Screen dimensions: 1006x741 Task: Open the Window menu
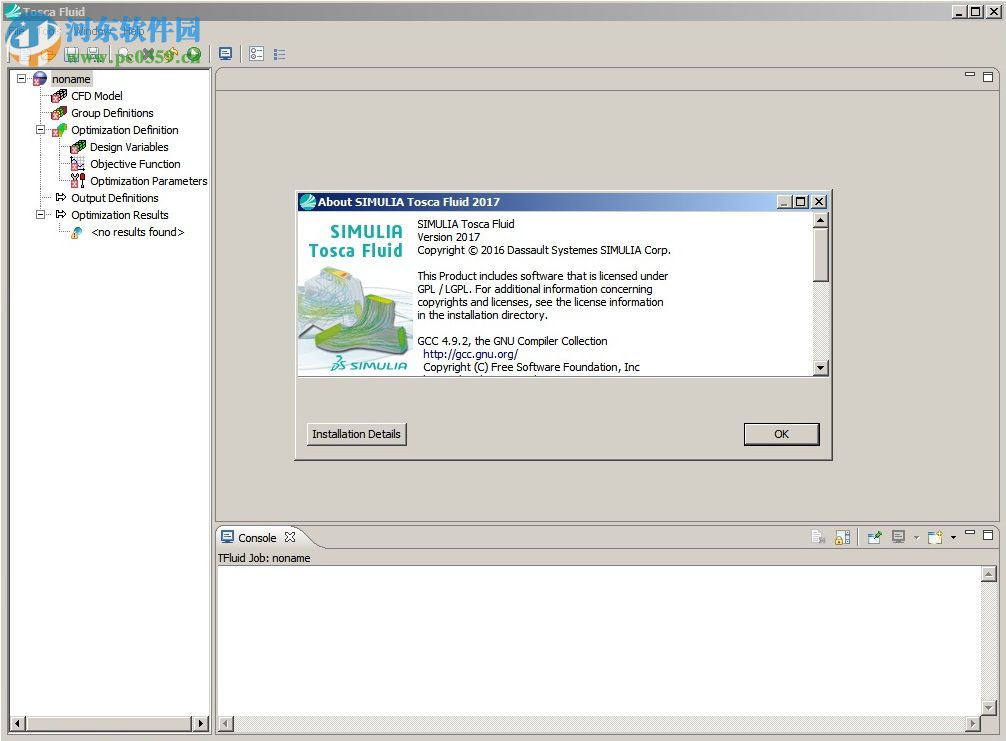[93, 31]
